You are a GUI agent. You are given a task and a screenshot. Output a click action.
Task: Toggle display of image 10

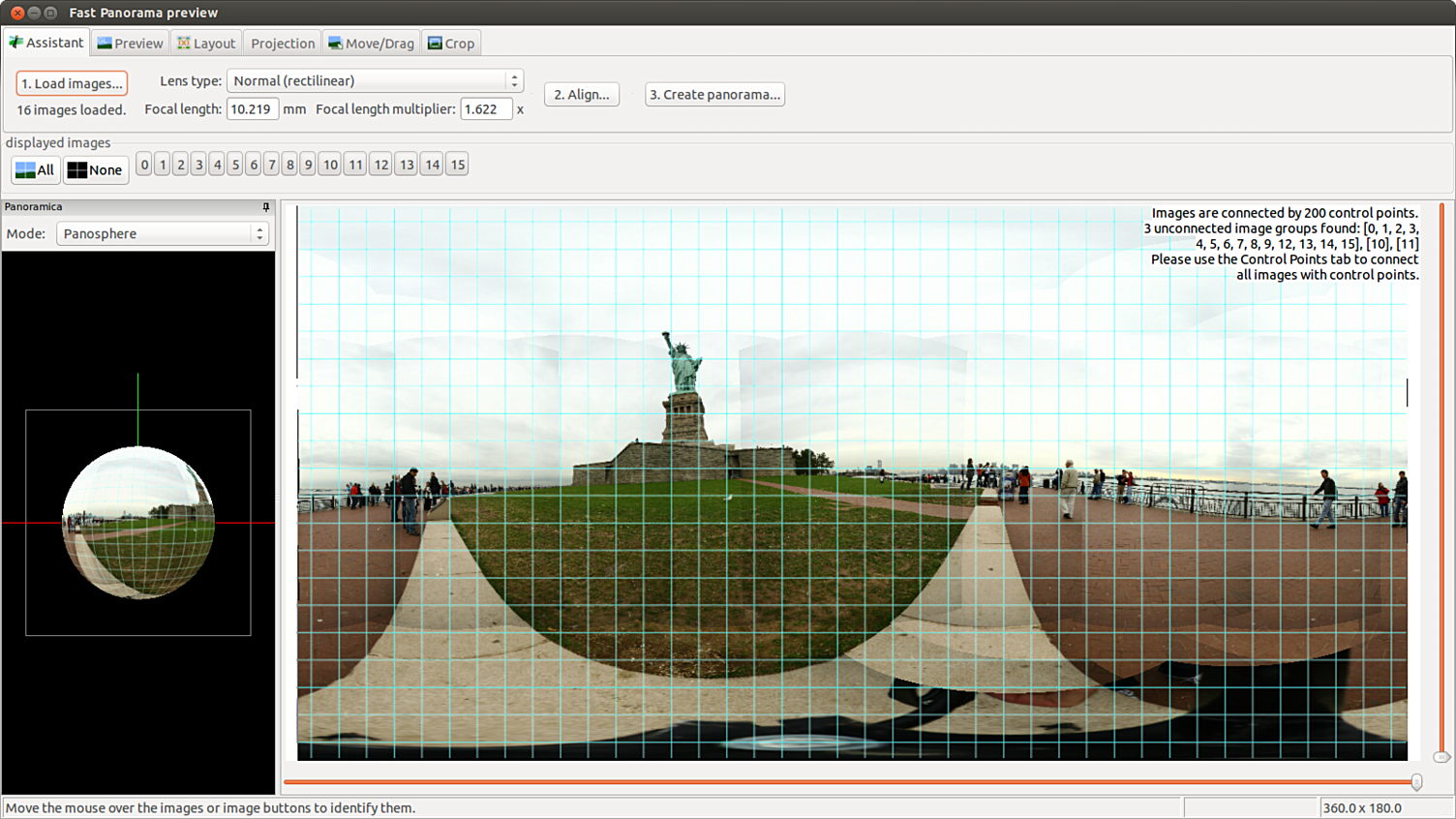[x=330, y=165]
